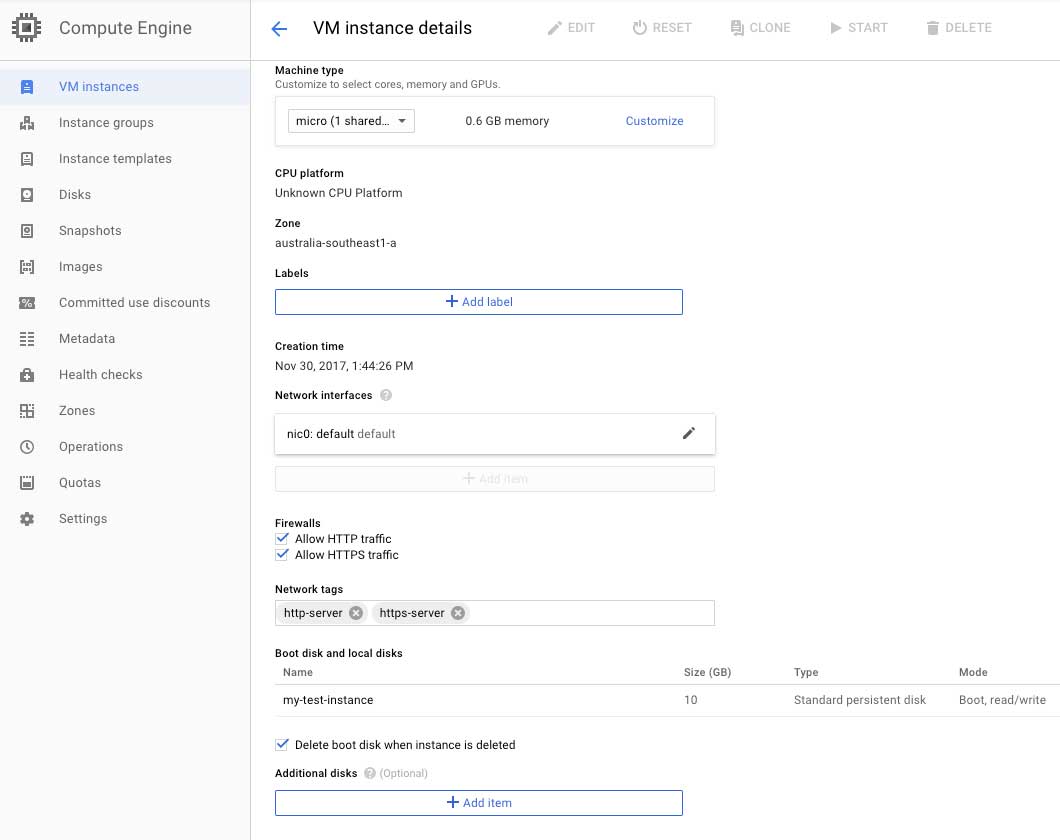
Task: Click the Disks icon in the sidebar
Action: click(x=27, y=195)
